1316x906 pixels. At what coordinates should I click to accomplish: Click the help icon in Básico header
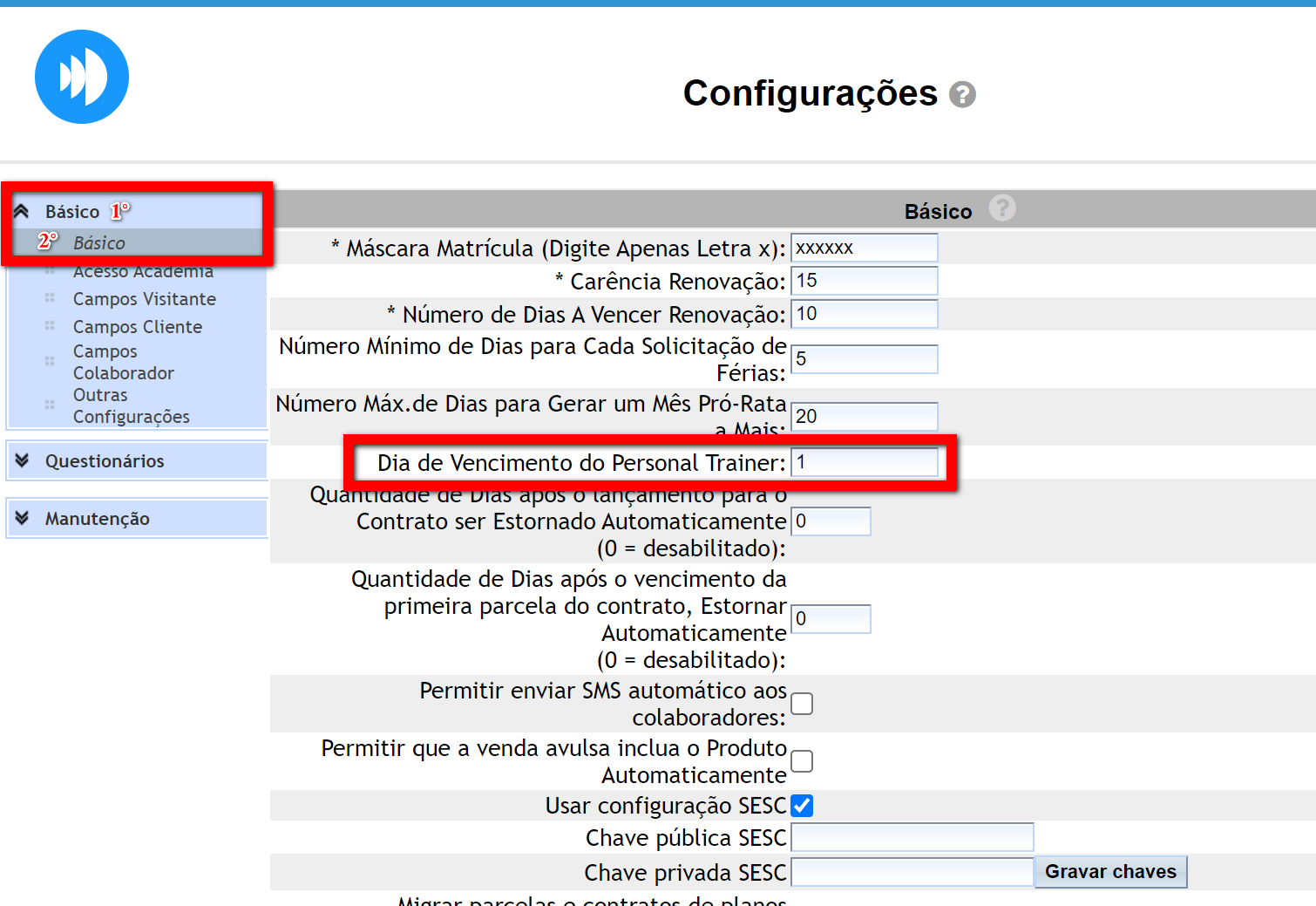(1002, 209)
